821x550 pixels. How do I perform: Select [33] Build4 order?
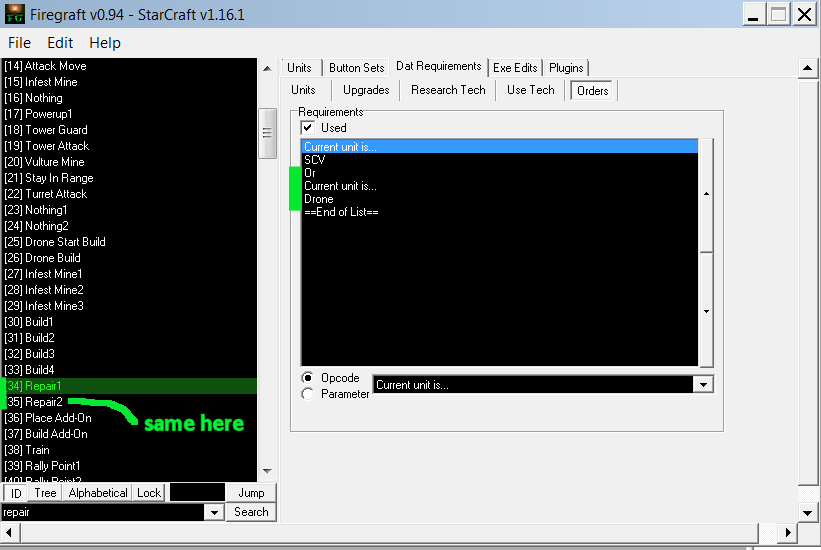(129, 370)
